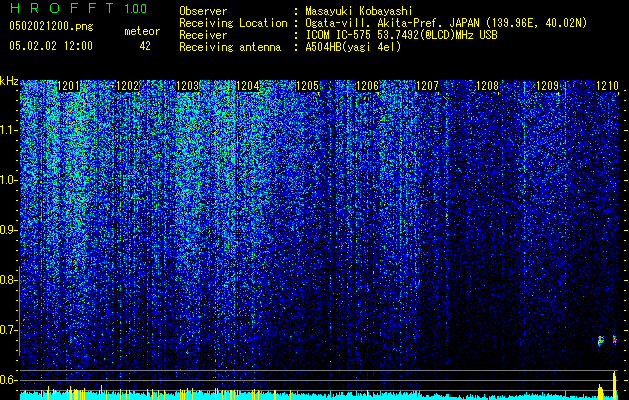Click the meteor count 42
Viewport: 629px width, 400px height.
(x=145, y=46)
